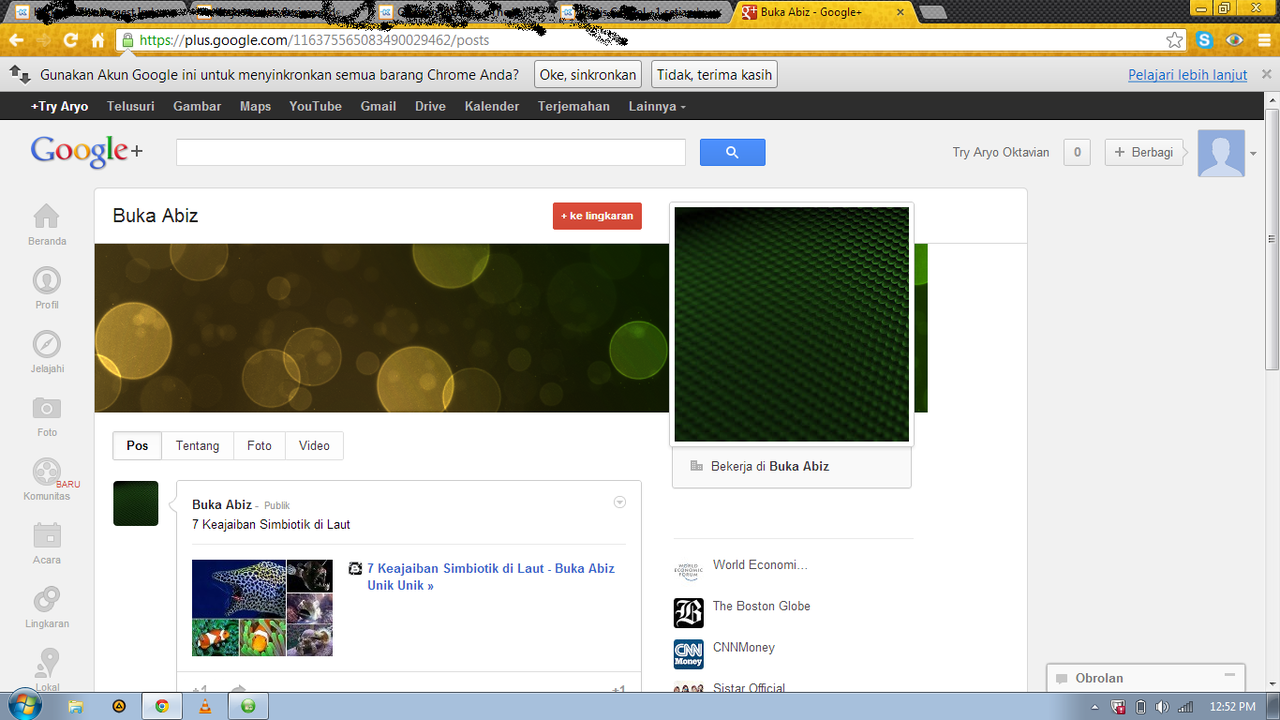
Task: Dismiss the sync infobar X
Action: tap(1266, 75)
